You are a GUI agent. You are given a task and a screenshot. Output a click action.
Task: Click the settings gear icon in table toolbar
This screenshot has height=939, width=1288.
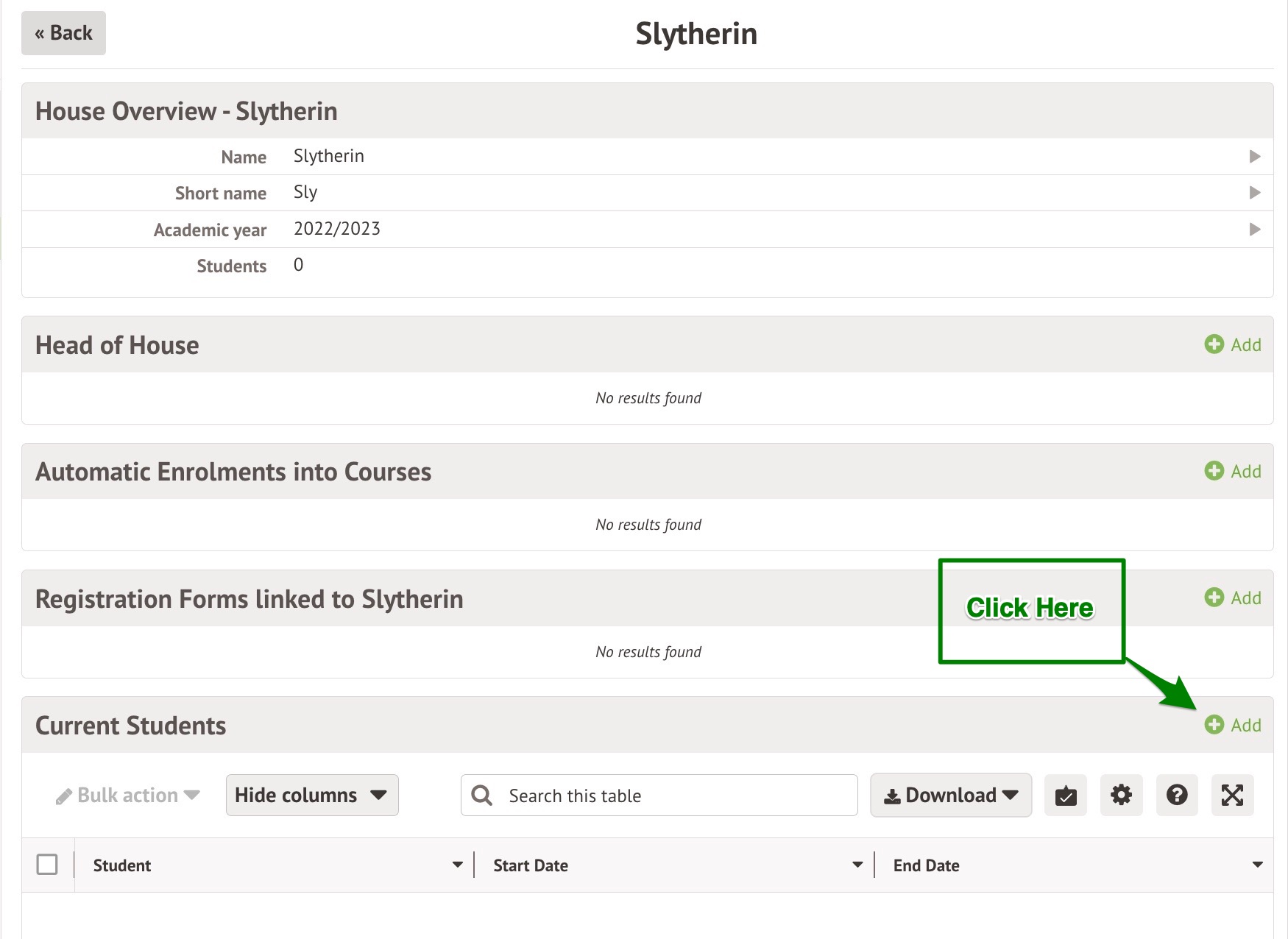pyautogui.click(x=1121, y=795)
